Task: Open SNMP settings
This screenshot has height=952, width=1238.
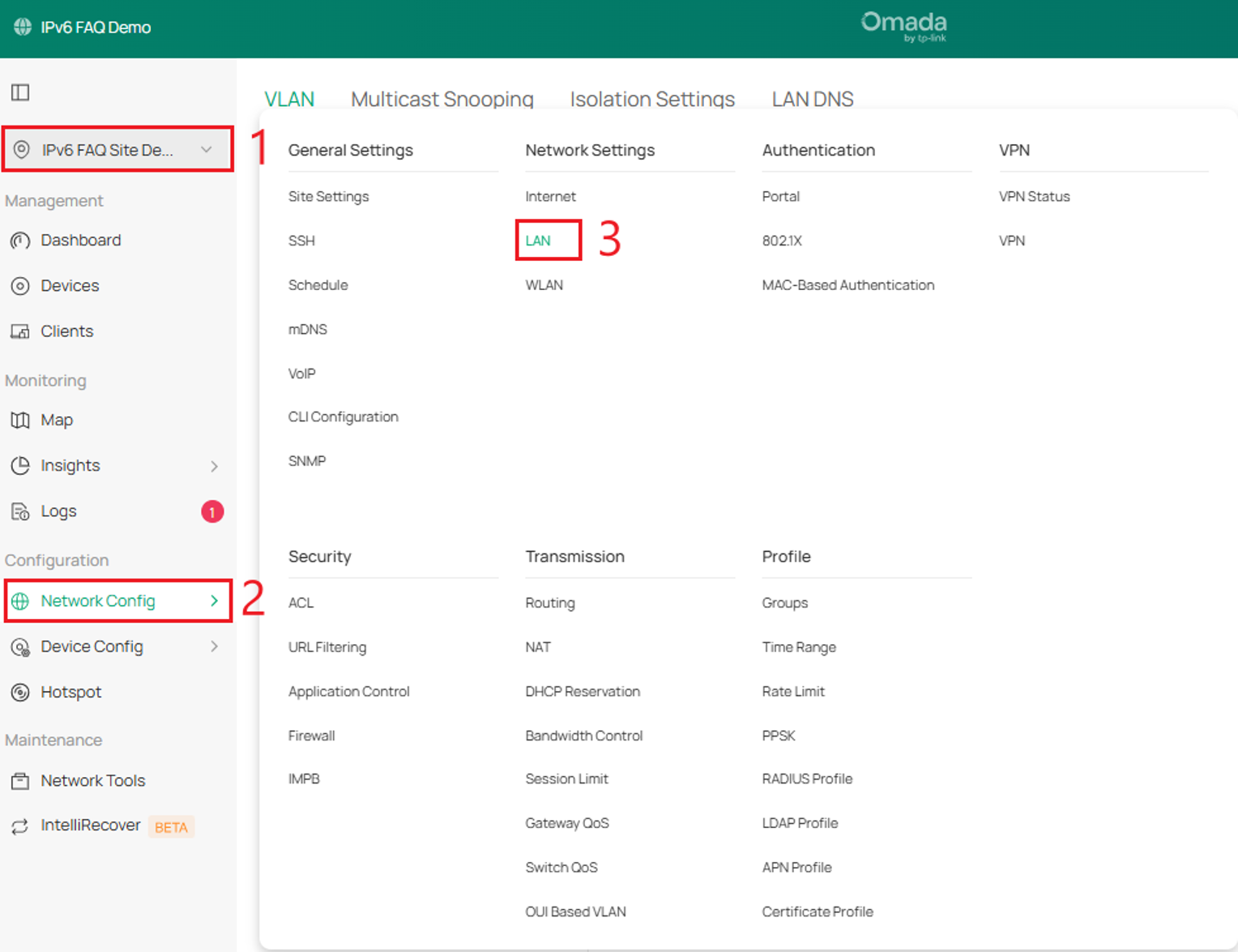Action: (307, 461)
